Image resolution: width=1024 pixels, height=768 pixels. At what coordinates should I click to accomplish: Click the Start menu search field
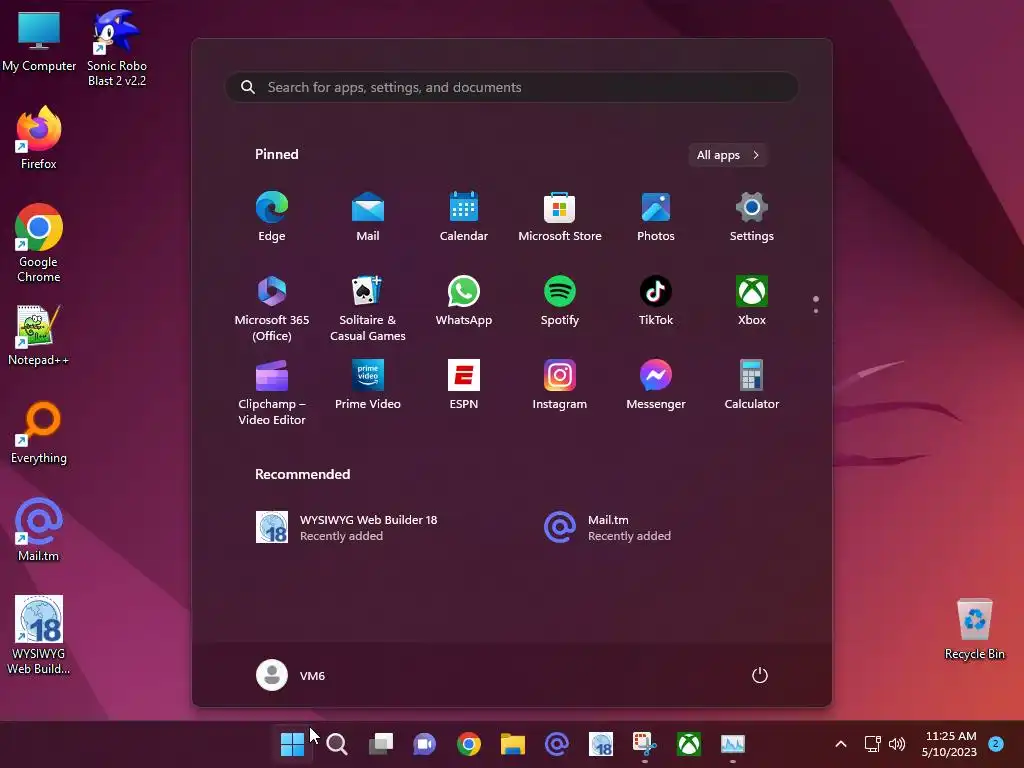pos(511,87)
